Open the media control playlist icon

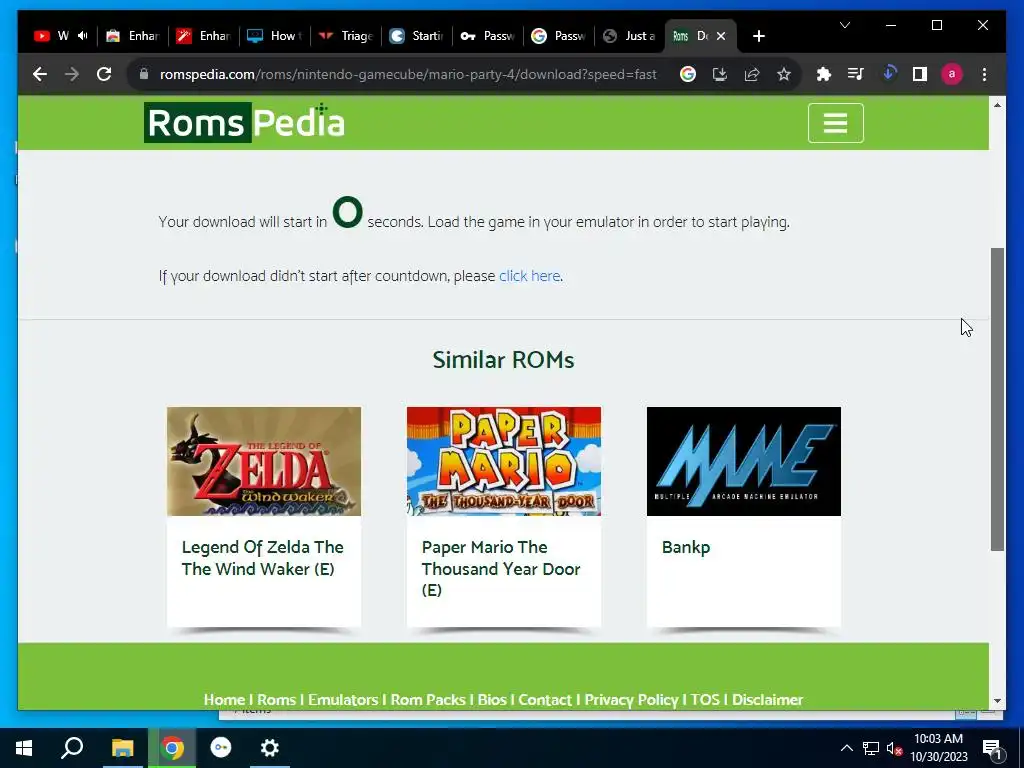[856, 74]
